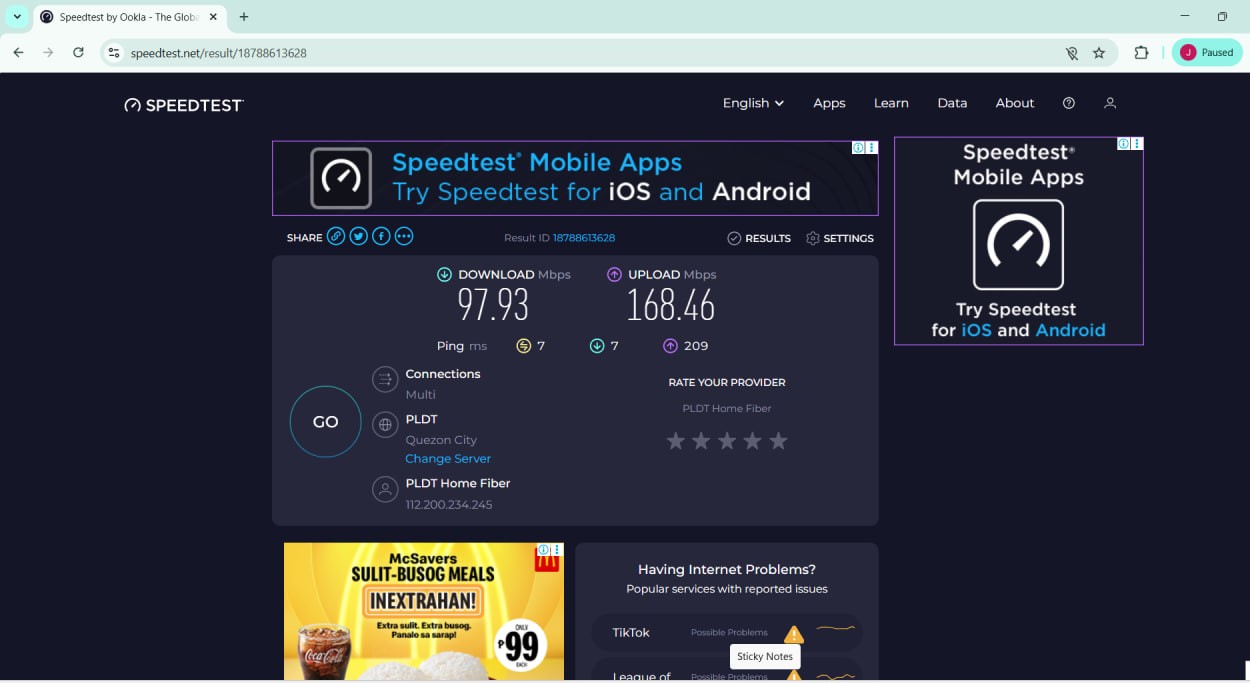Open more share options ellipsis icon
The height and width of the screenshot is (683, 1250).
click(404, 236)
